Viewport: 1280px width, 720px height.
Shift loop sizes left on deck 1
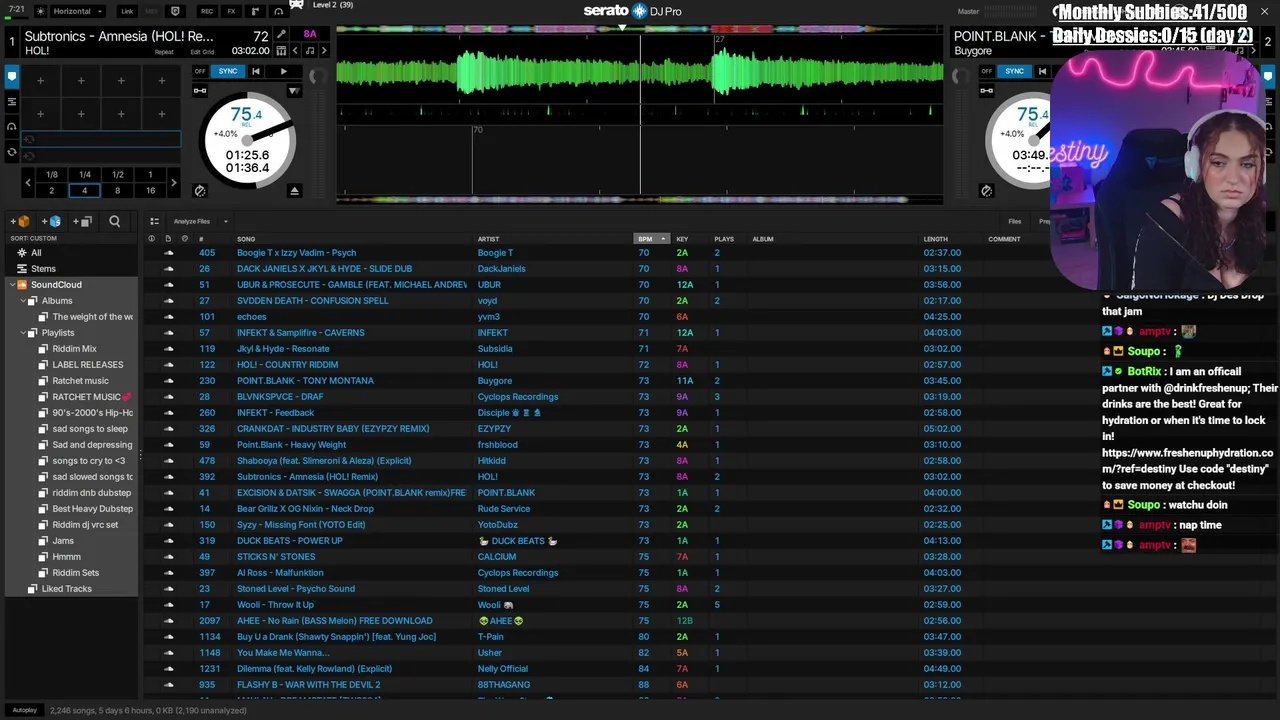point(28,183)
